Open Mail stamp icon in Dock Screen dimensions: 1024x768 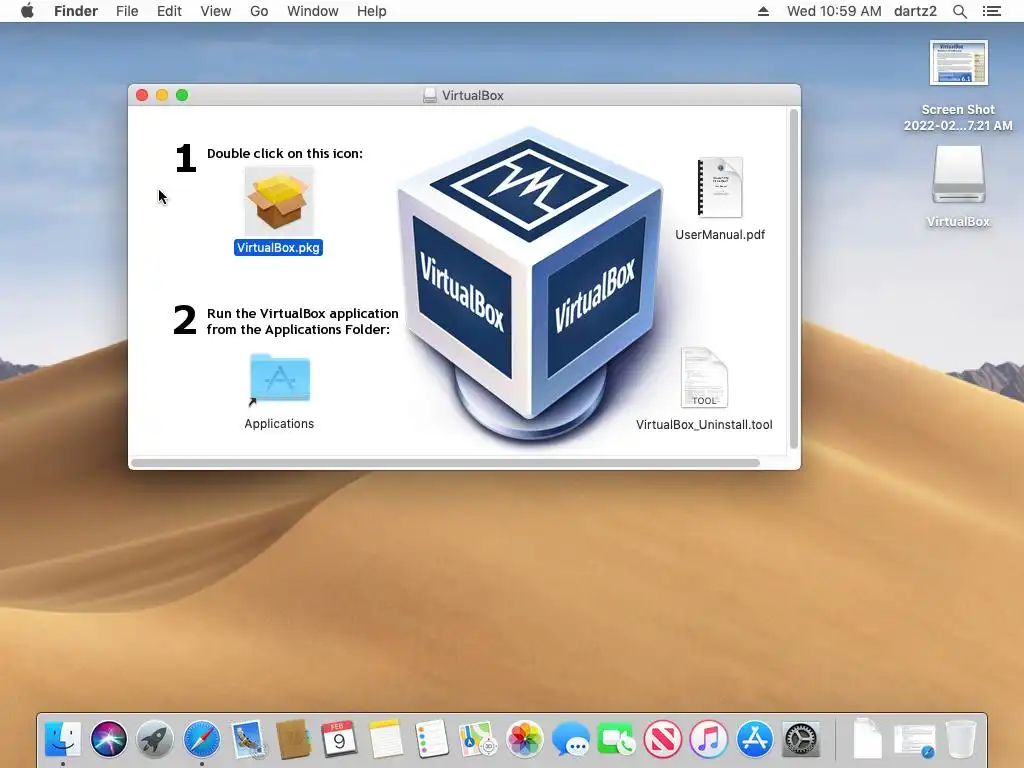click(x=248, y=739)
